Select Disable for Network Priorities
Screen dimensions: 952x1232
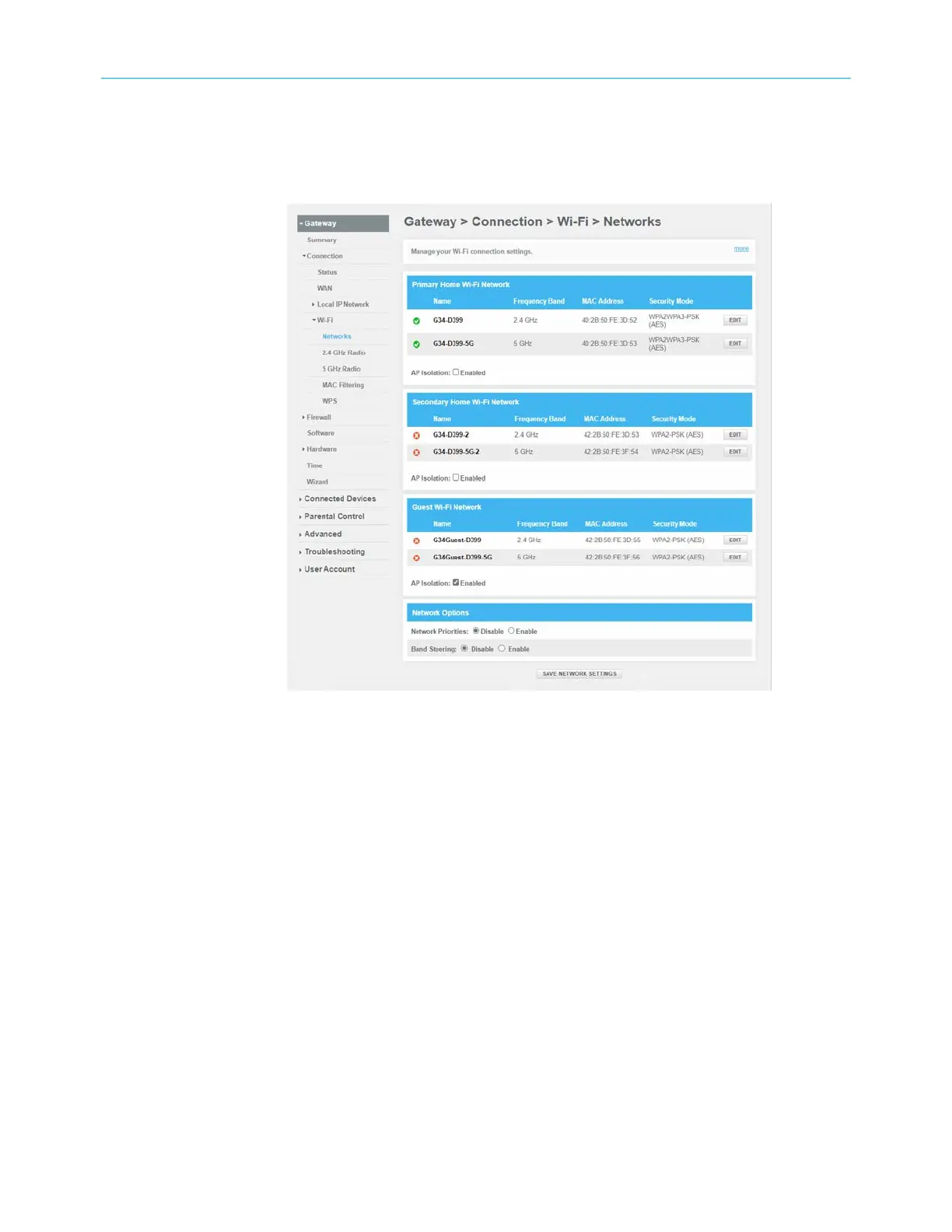(476, 631)
